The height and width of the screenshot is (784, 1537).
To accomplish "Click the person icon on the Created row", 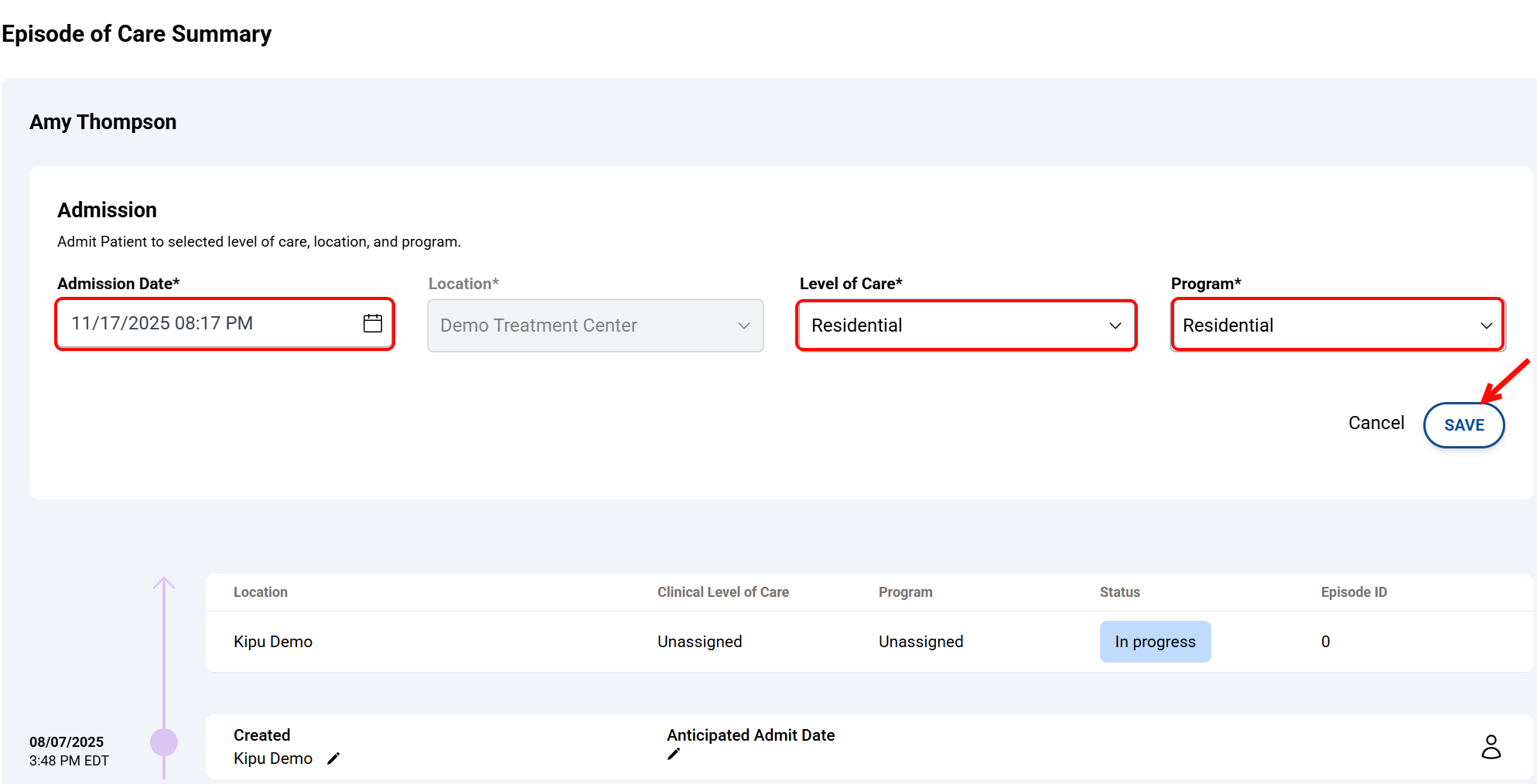I will [1491, 747].
